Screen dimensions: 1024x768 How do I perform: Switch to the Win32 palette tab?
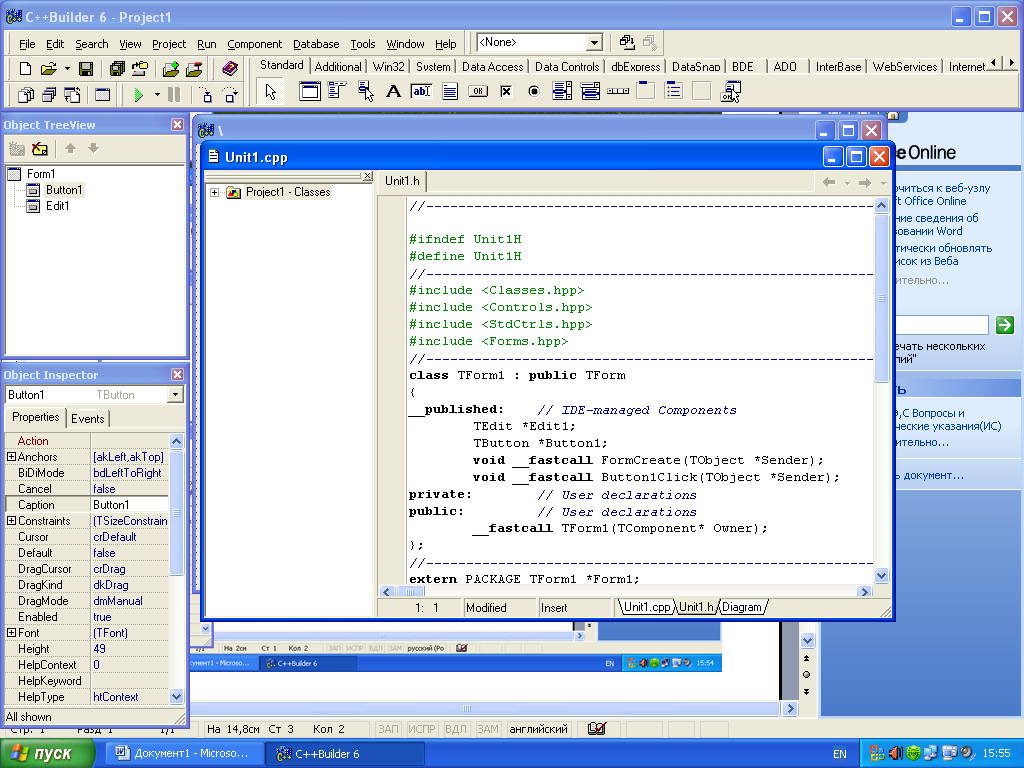[x=389, y=67]
